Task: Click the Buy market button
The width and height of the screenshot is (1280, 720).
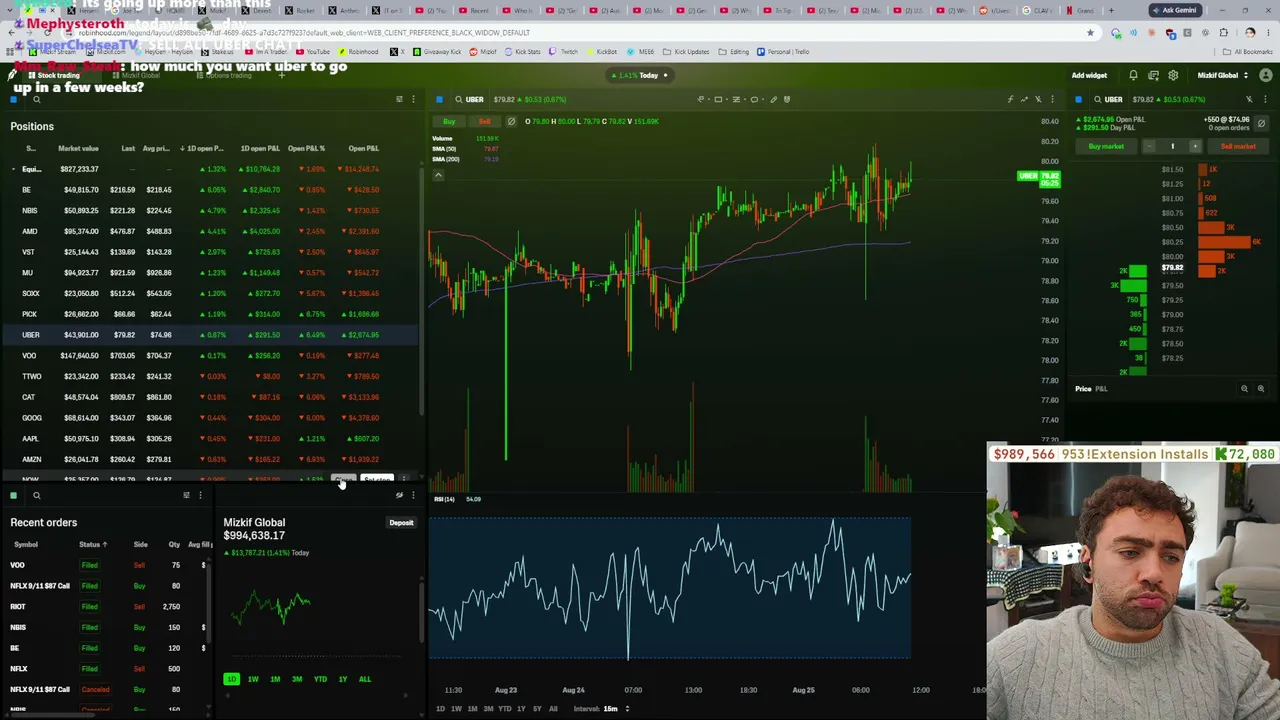Action: pos(1106,146)
